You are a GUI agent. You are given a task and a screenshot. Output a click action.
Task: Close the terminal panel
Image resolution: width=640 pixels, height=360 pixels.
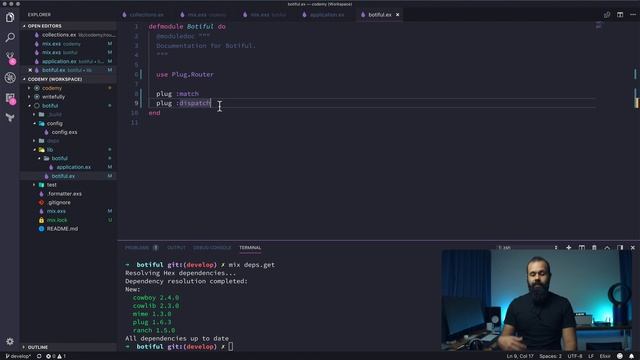click(633, 248)
